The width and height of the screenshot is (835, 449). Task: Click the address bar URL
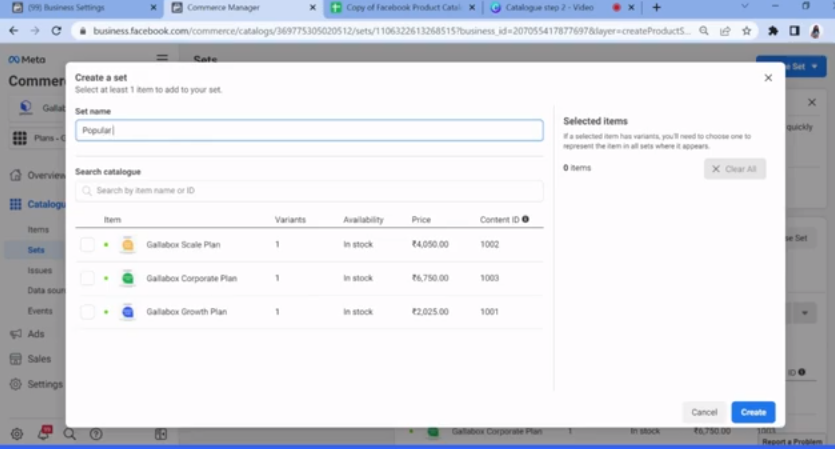point(391,31)
